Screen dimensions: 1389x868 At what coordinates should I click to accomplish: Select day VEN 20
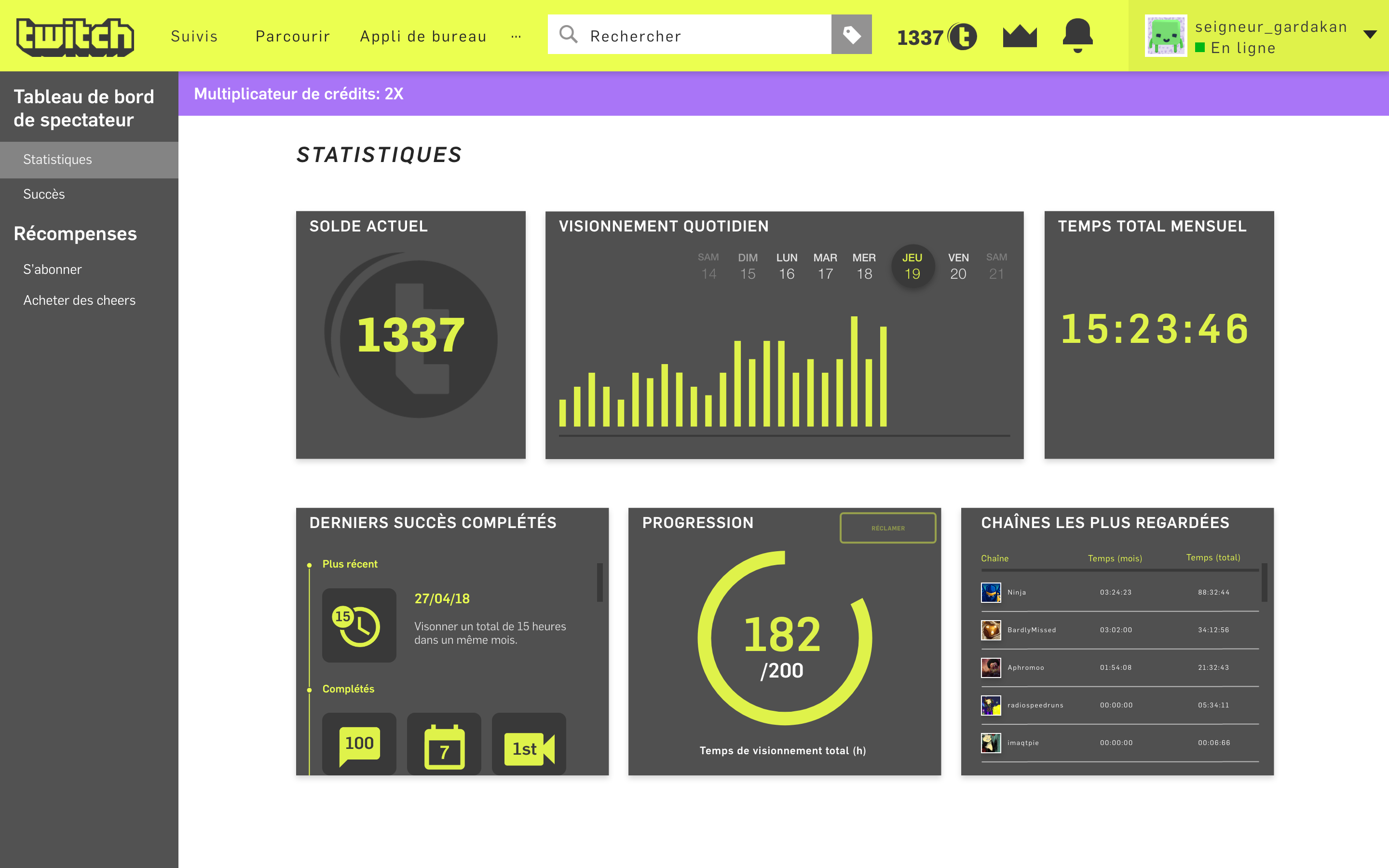(958, 266)
